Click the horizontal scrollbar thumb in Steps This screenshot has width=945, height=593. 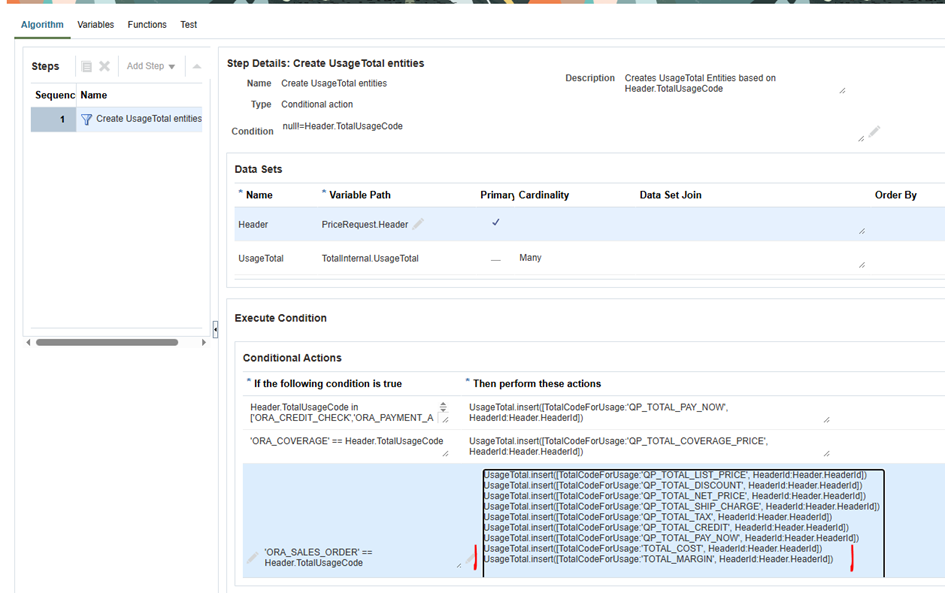pyautogui.click(x=107, y=342)
